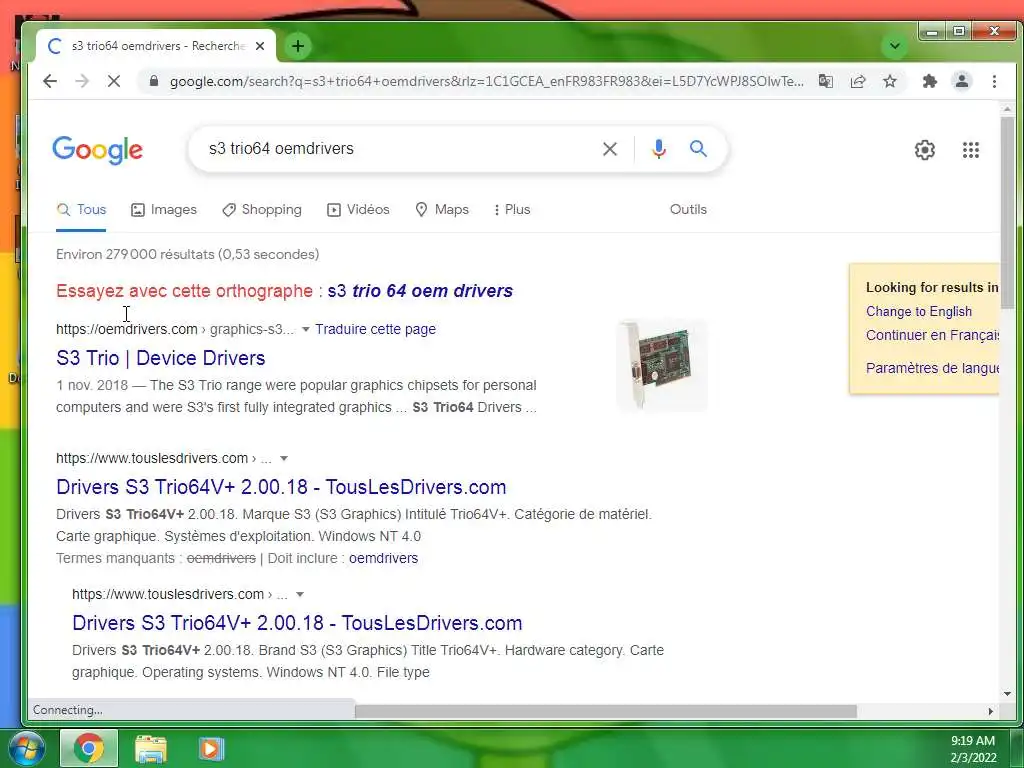Click the scroll down arrow
The width and height of the screenshot is (1024, 768).
pyautogui.click(x=1007, y=694)
